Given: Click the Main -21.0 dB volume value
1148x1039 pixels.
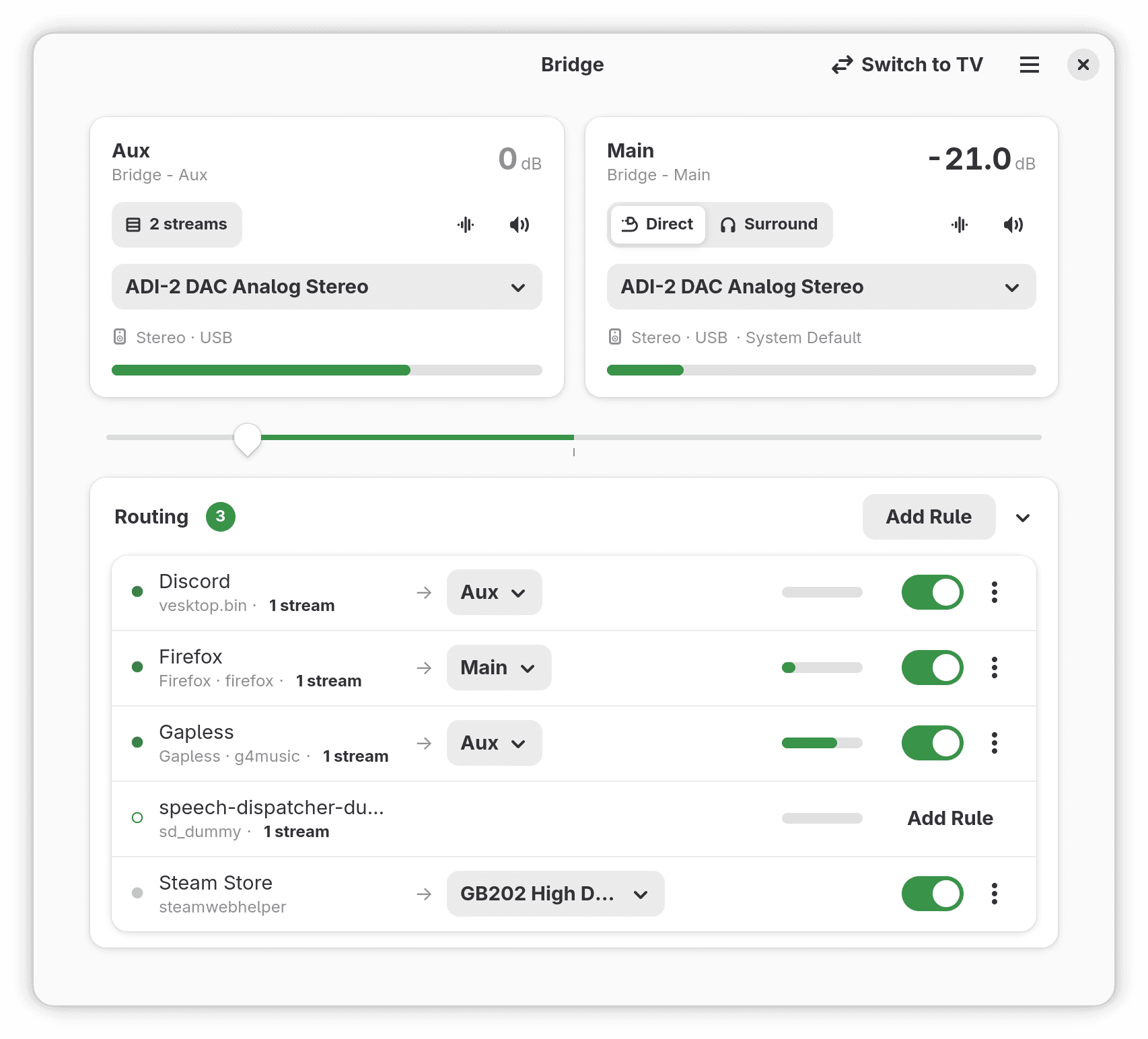Looking at the screenshot, I should coord(982,160).
